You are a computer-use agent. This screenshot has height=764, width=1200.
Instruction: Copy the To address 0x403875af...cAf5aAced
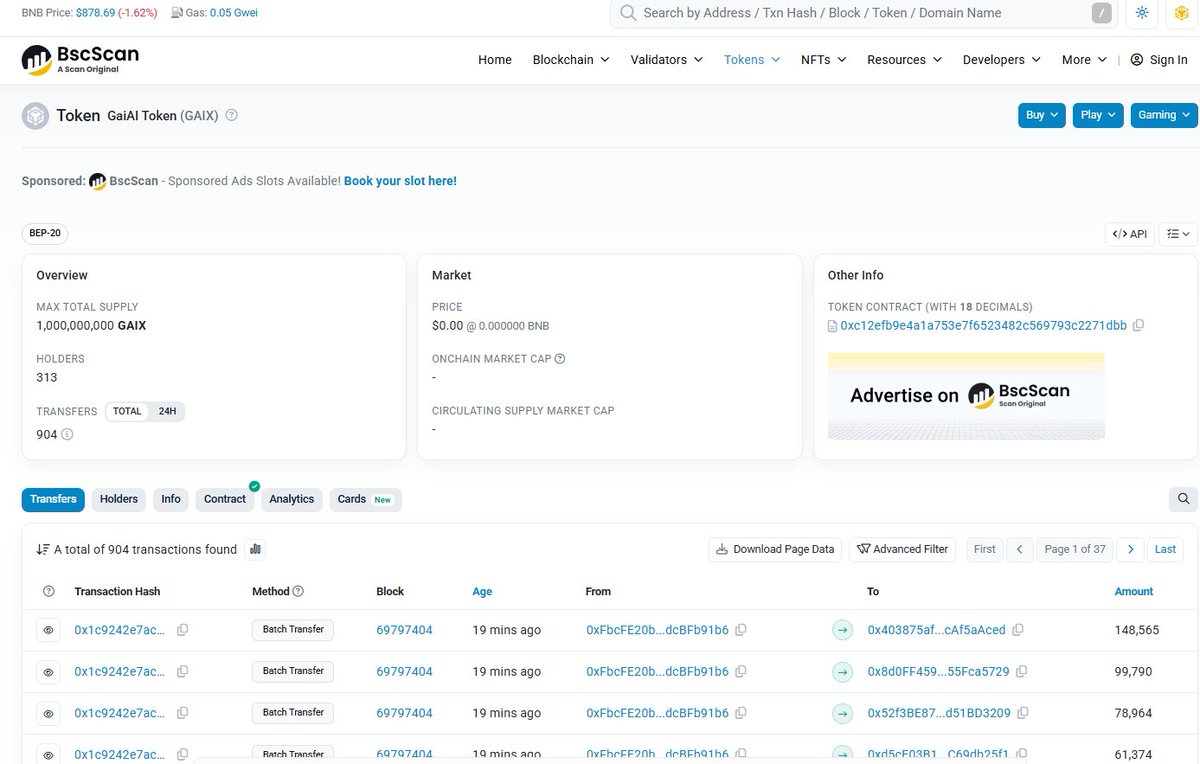(x=1017, y=630)
